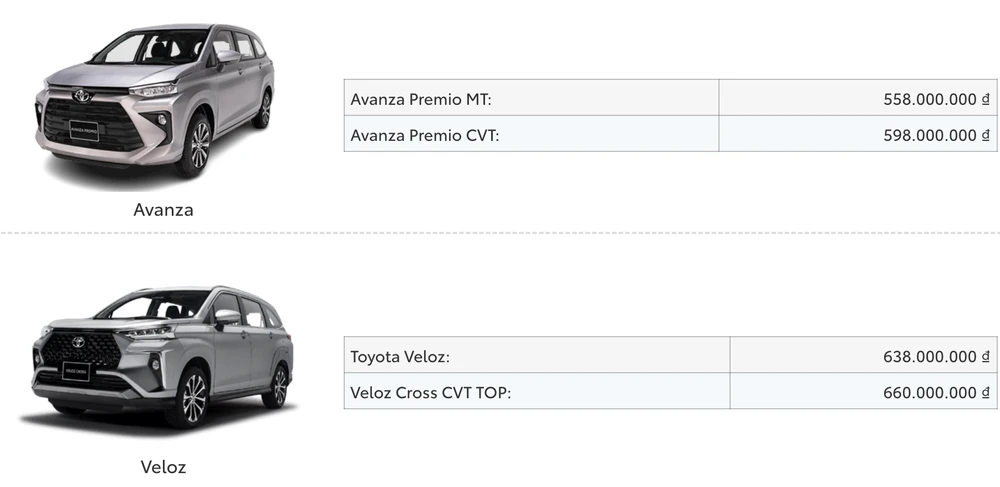Select the Avanza Premio MT row label
Image resolution: width=1000 pixels, height=487 pixels.
coord(421,99)
